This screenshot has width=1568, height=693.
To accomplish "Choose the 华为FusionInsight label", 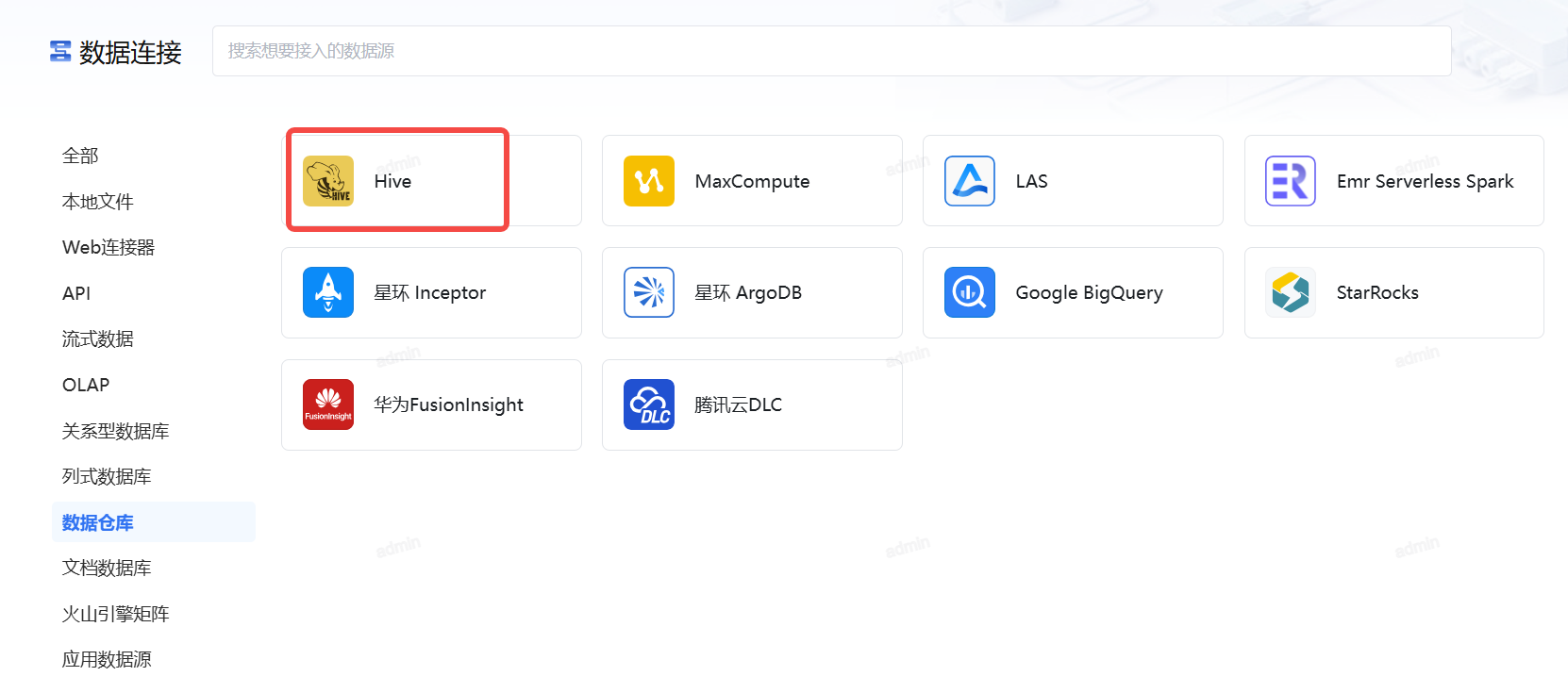I will click(448, 404).
